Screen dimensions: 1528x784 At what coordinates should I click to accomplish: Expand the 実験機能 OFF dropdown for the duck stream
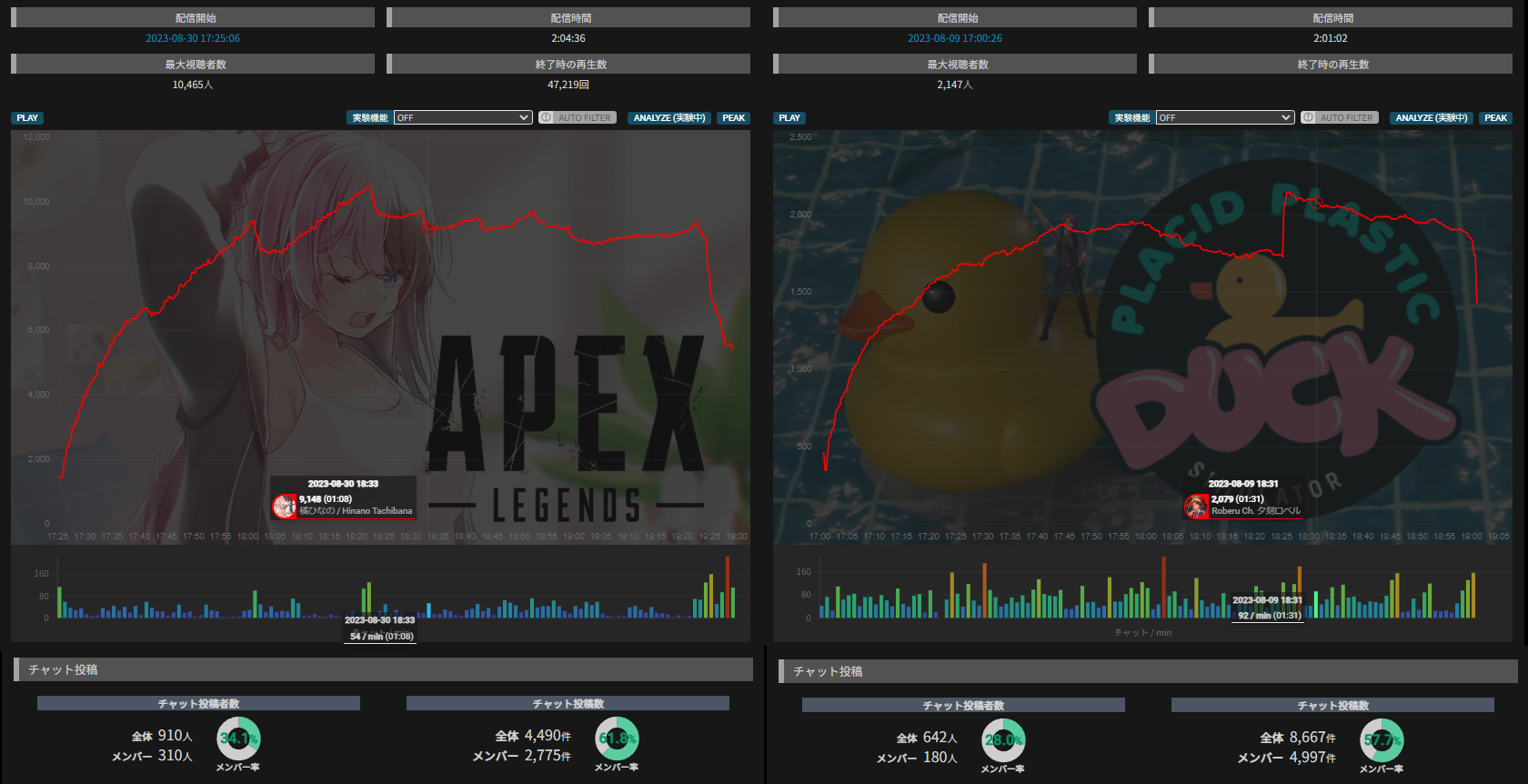(x=1225, y=118)
